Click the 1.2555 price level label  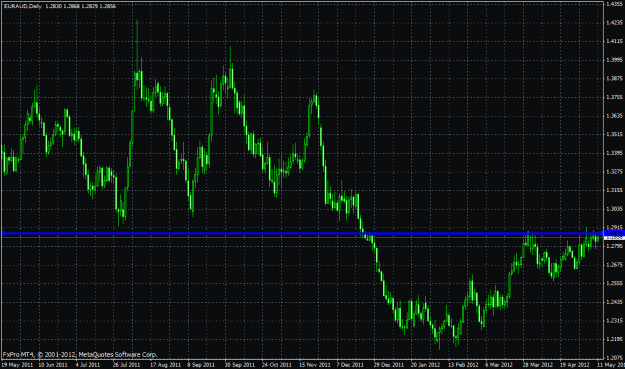[614, 283]
